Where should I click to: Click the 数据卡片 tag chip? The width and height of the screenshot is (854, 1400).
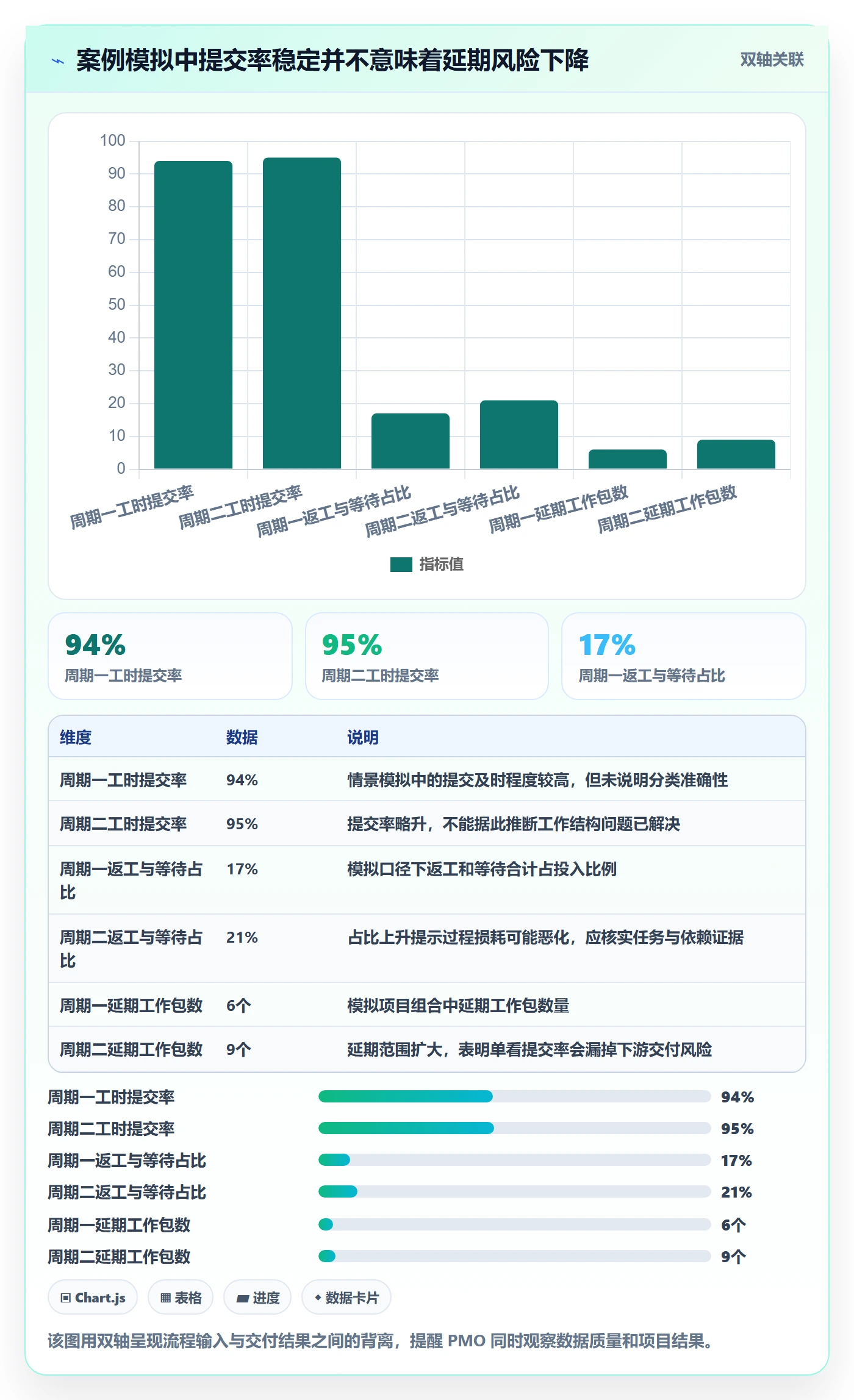pos(346,1298)
